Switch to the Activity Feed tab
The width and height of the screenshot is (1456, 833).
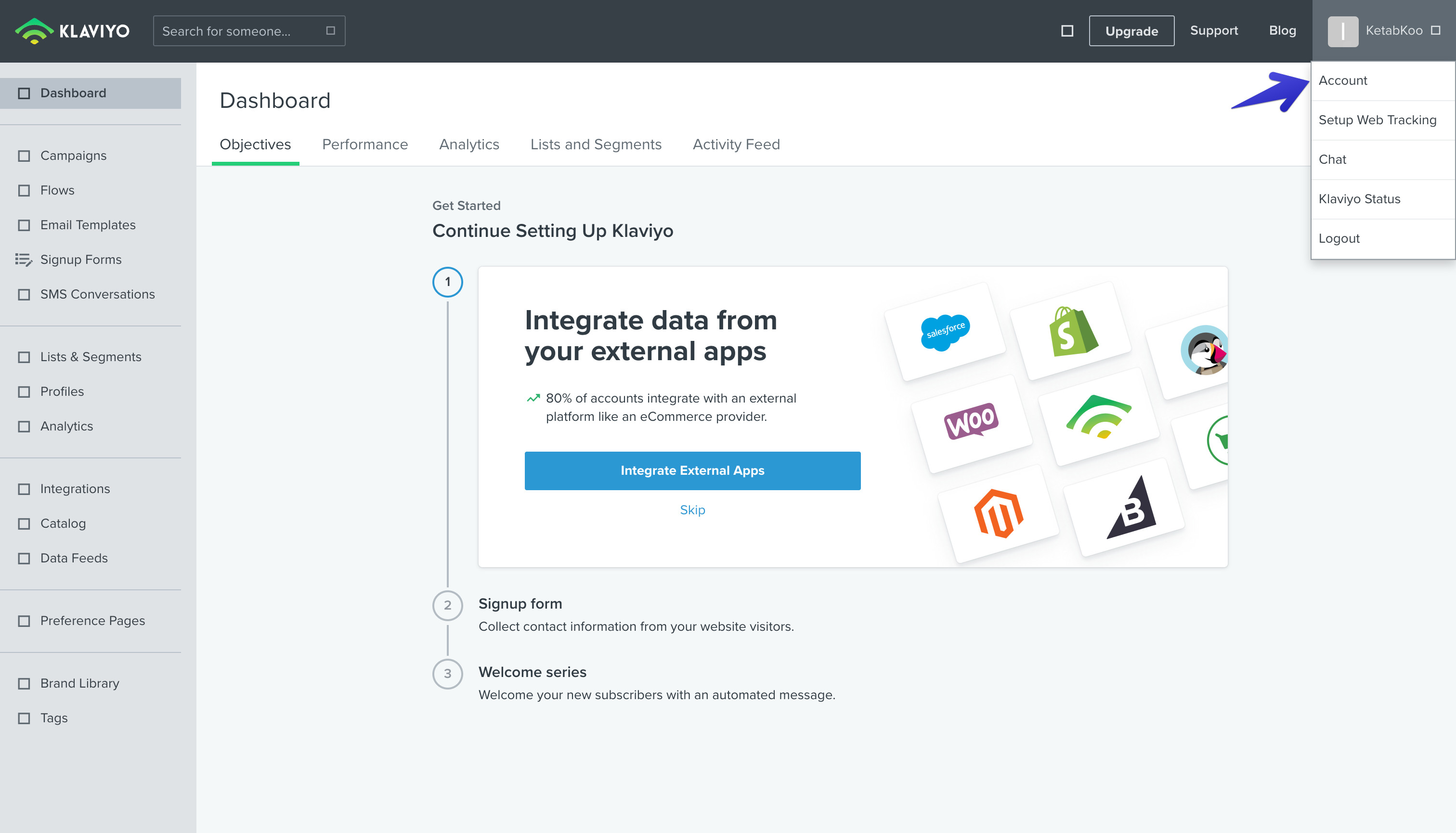click(x=736, y=145)
